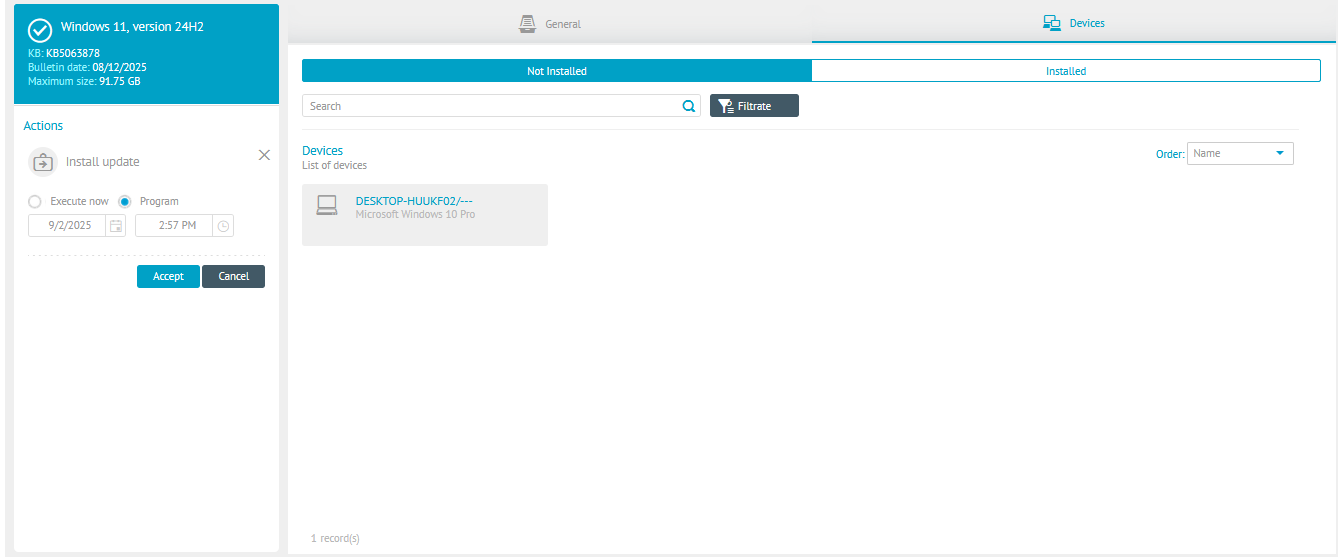Click the Actions heading
The image size is (1338, 557).
[x=43, y=126]
